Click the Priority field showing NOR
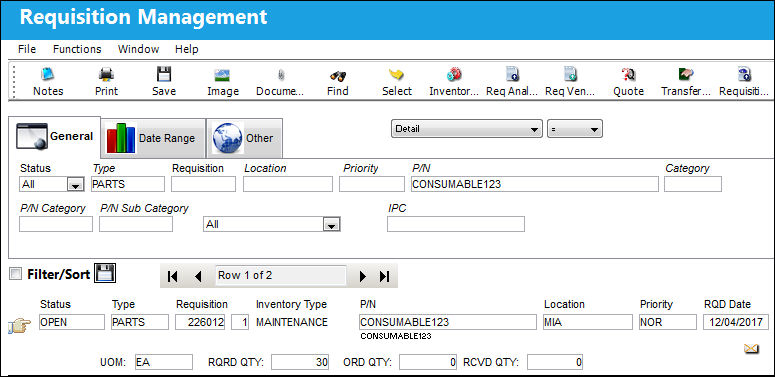Screen dimensions: 775x377 click(668, 322)
